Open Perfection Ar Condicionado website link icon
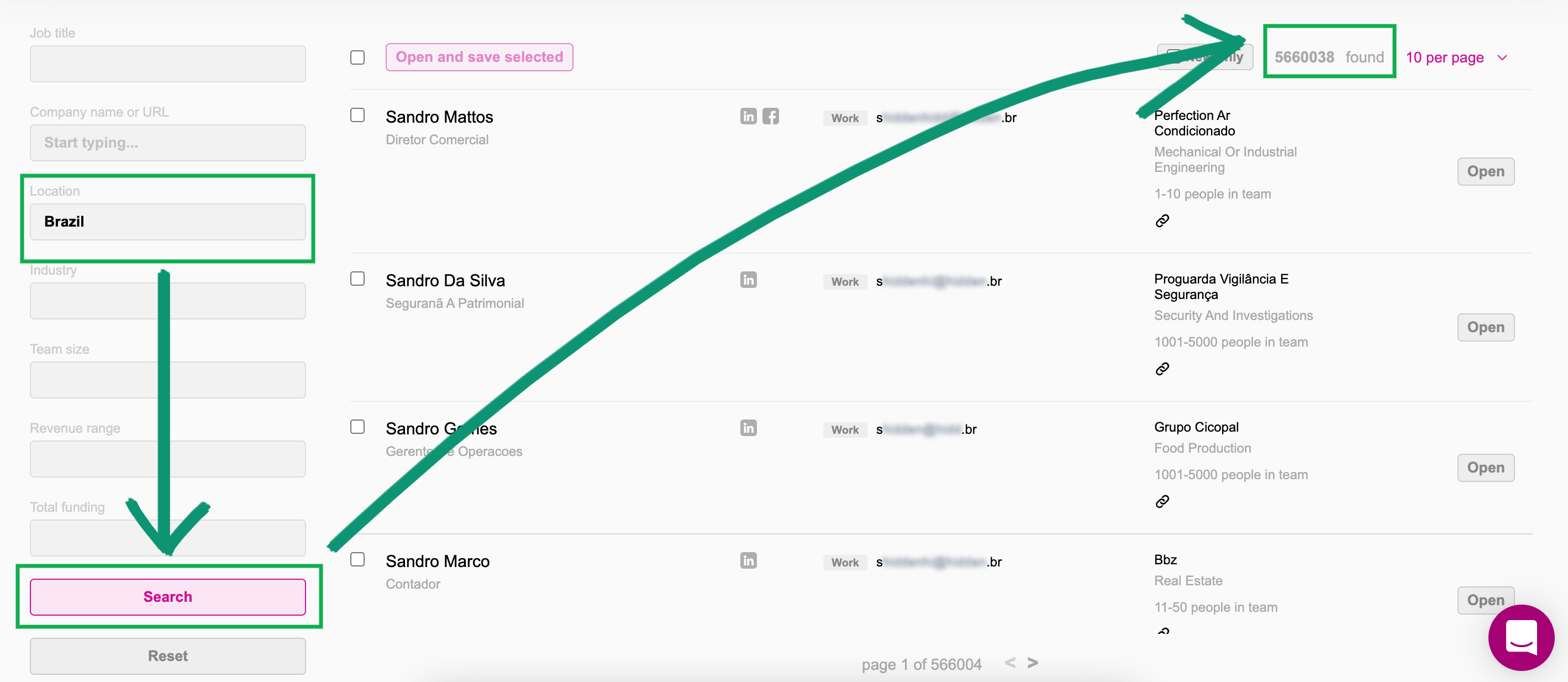Viewport: 1568px width, 682px height. [1162, 221]
